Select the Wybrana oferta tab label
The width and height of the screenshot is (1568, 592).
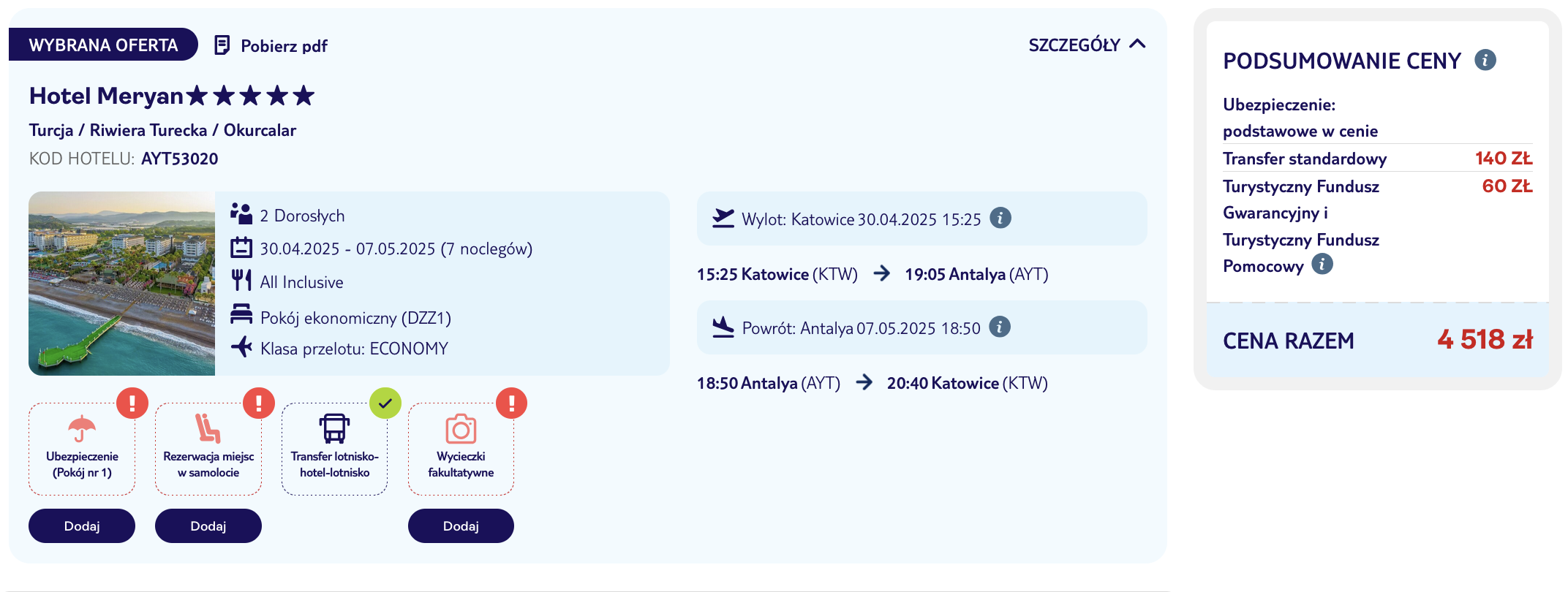(x=103, y=45)
